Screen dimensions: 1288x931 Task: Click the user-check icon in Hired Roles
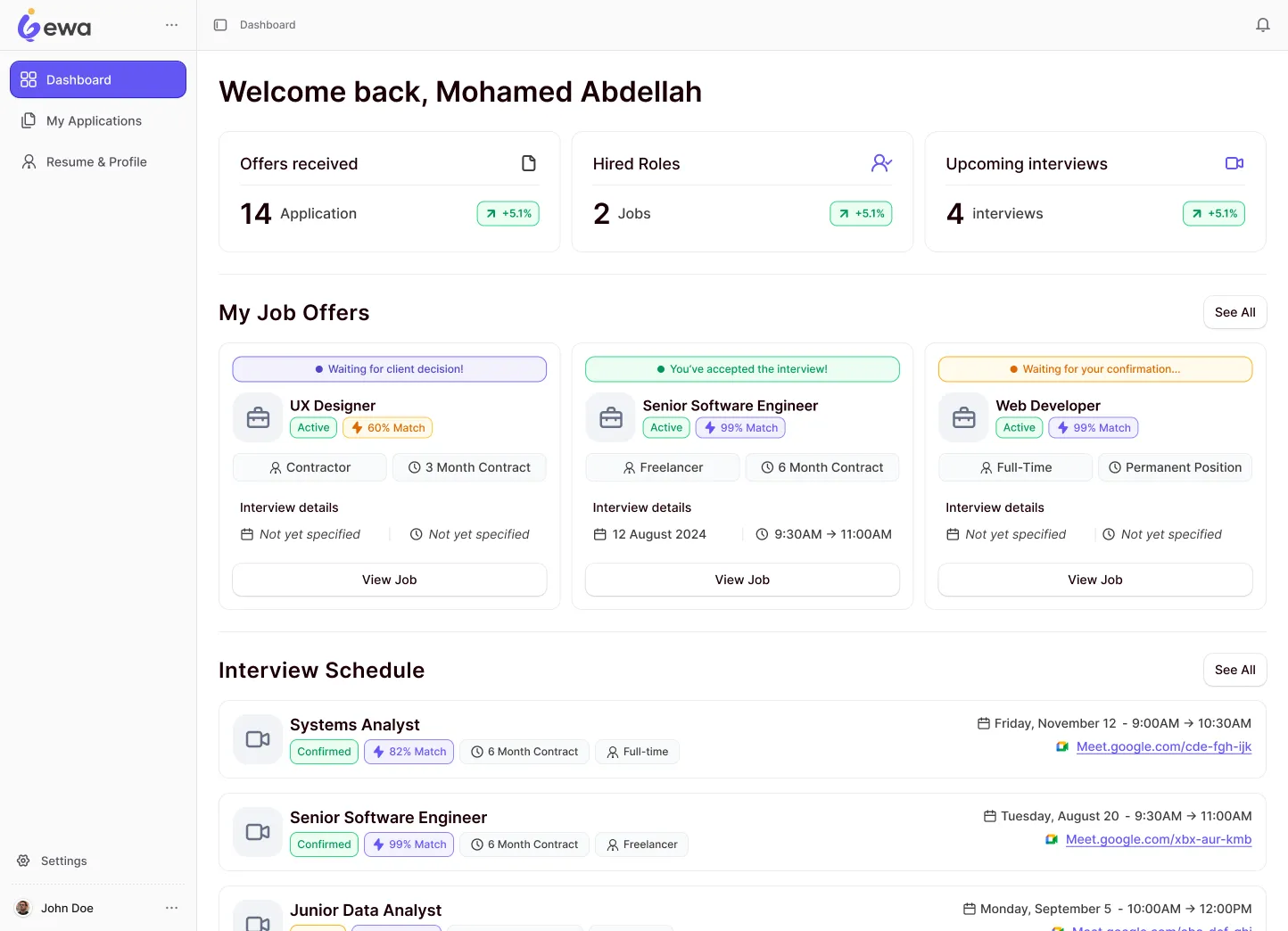pyautogui.click(x=881, y=163)
